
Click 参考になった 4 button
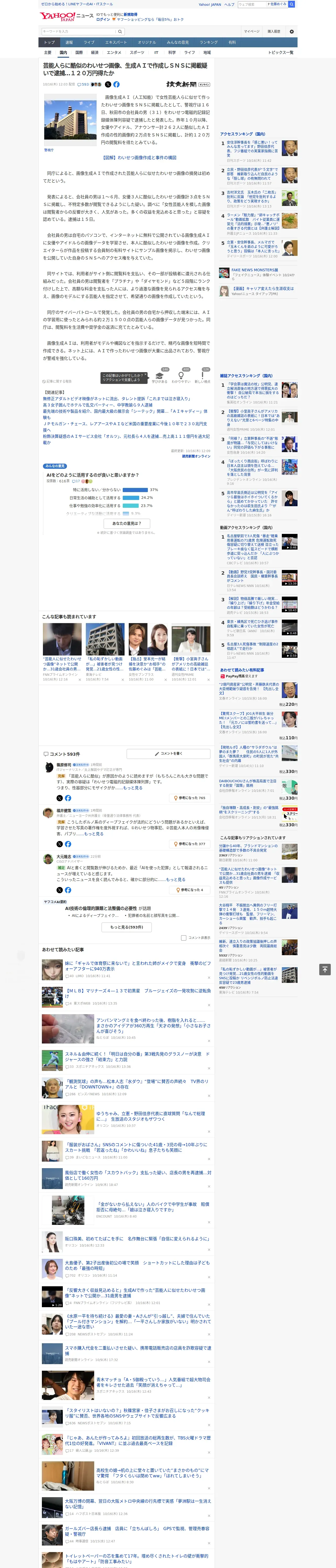(x=190, y=890)
